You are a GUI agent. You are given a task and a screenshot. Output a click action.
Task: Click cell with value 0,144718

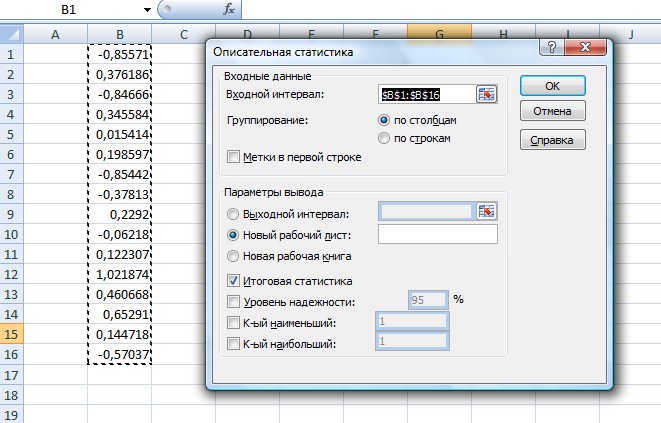pos(120,334)
